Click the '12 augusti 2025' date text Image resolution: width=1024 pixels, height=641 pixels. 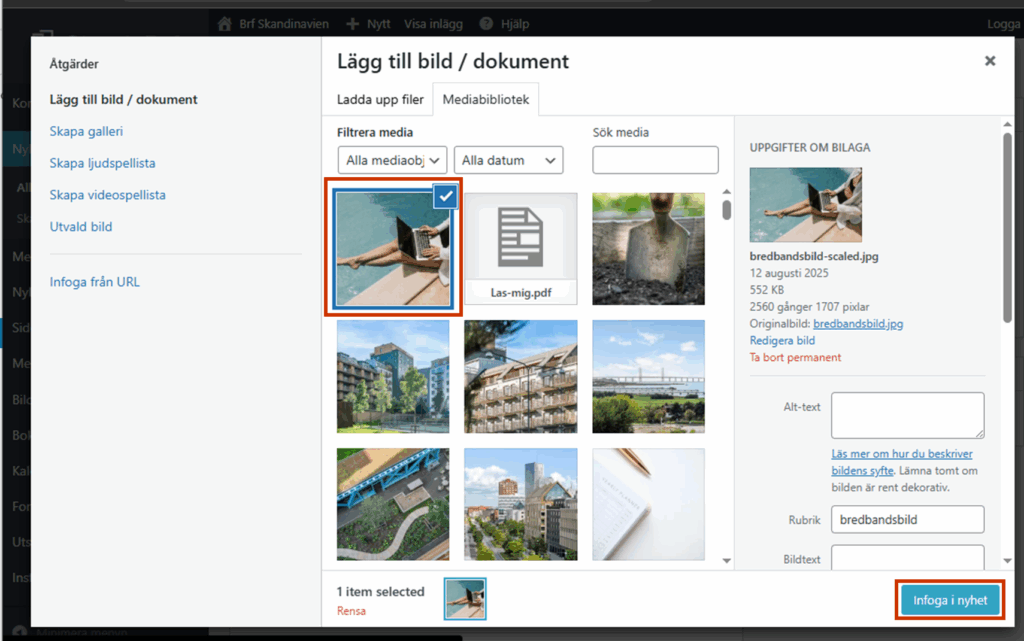789,273
